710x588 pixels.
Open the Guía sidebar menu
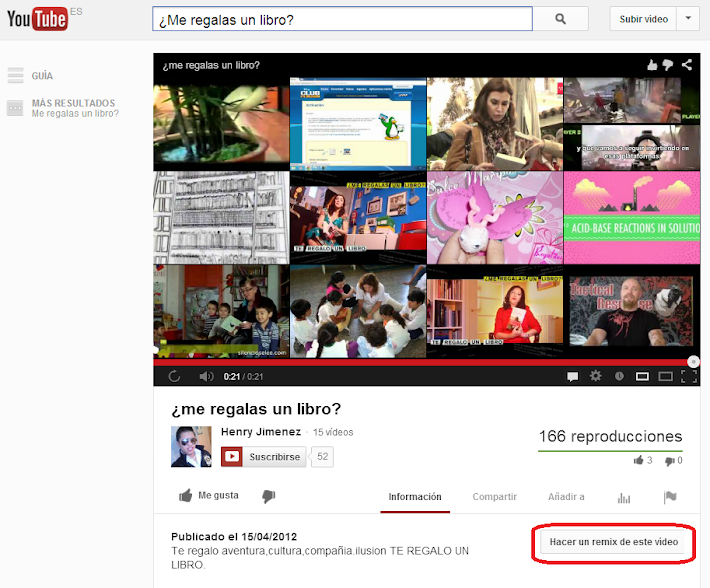(x=42, y=76)
